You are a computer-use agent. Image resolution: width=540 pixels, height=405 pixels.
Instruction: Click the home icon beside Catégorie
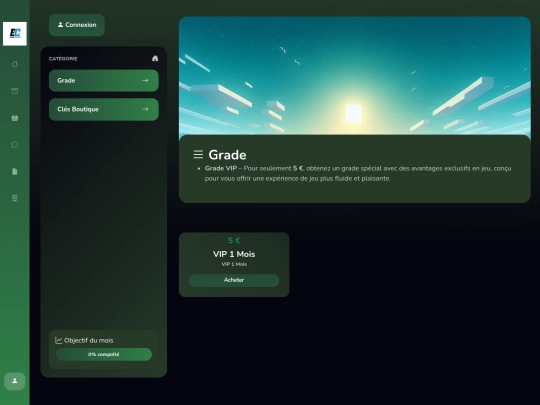(155, 59)
